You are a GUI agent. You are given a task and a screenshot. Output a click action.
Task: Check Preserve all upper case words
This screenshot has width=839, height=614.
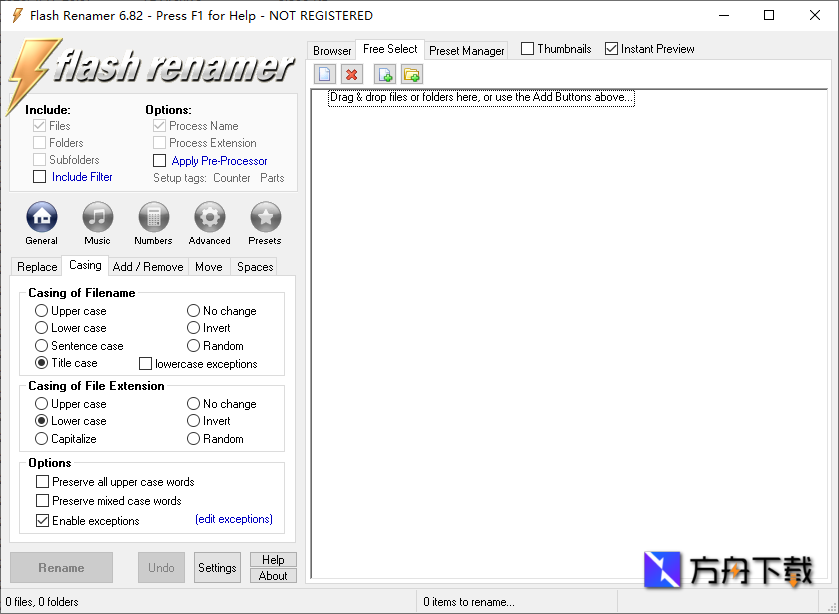42,481
